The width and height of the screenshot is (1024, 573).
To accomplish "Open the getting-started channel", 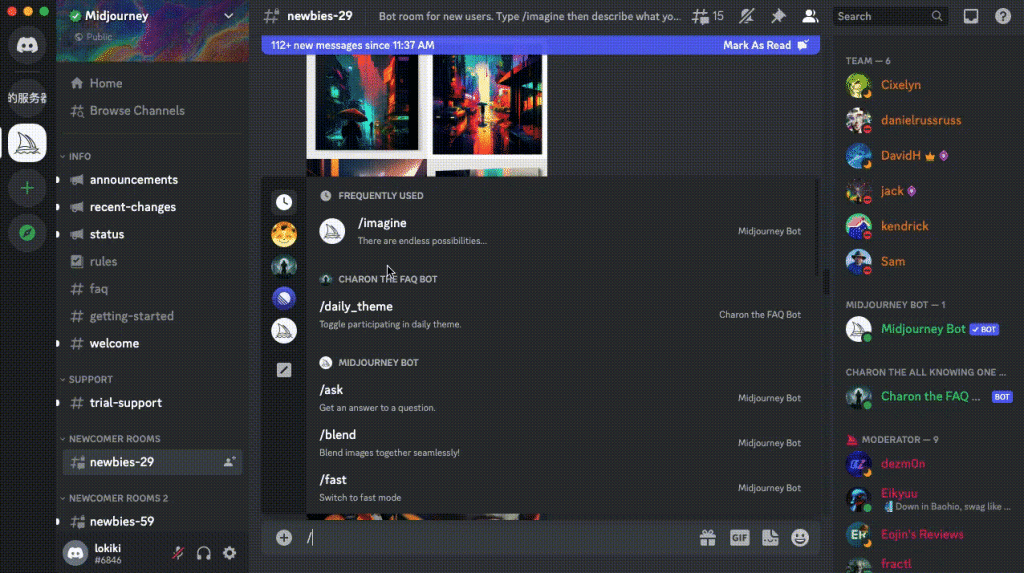I will pyautogui.click(x=152, y=316).
